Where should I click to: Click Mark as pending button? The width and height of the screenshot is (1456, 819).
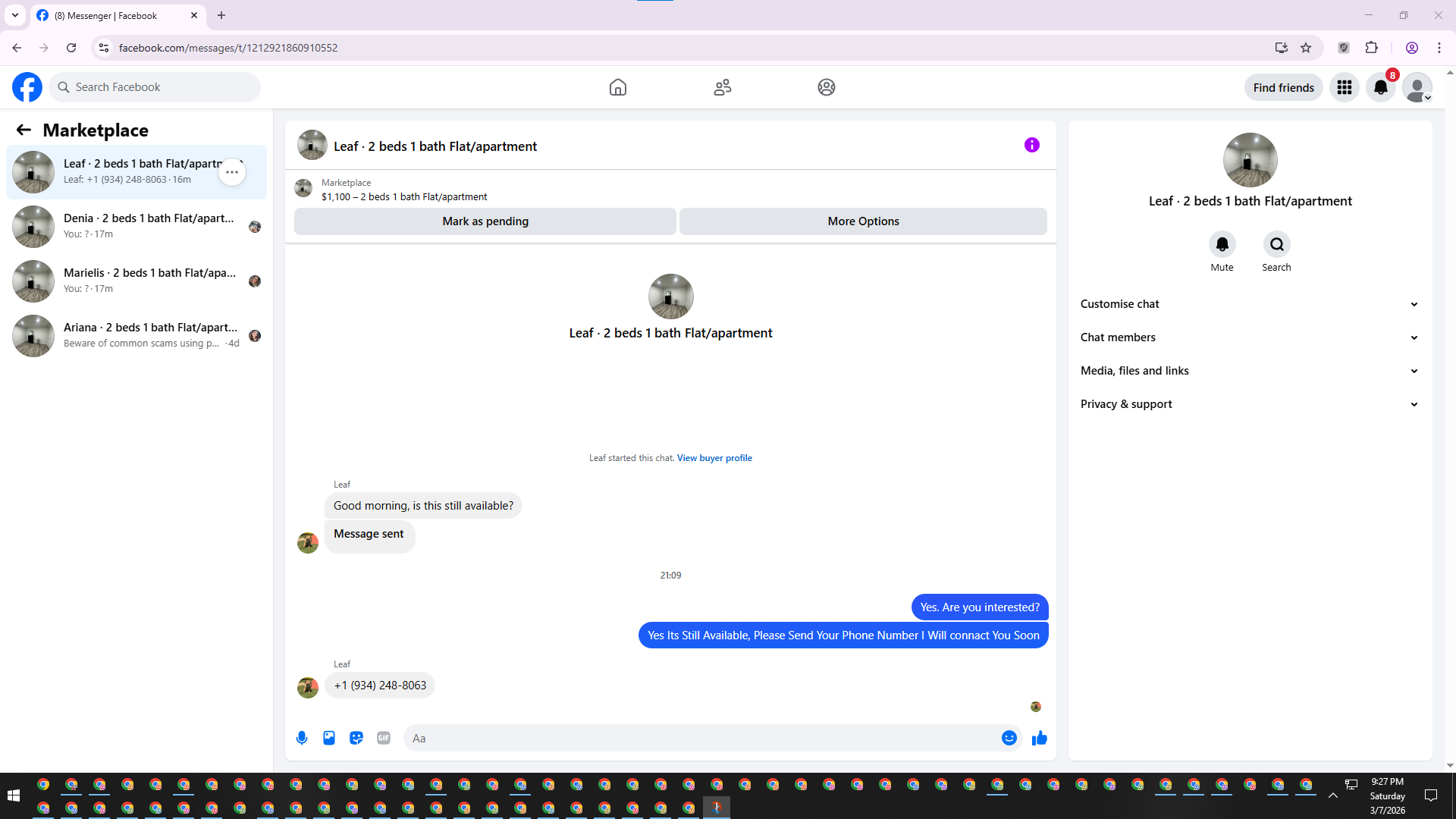point(485,221)
